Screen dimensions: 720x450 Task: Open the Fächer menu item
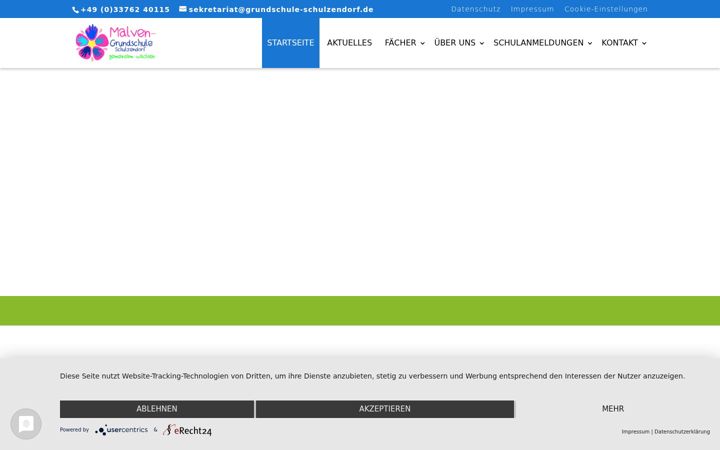[x=400, y=43]
